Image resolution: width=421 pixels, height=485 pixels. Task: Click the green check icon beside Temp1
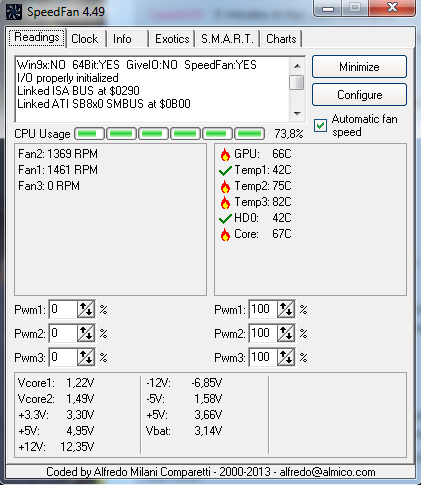click(x=225, y=171)
